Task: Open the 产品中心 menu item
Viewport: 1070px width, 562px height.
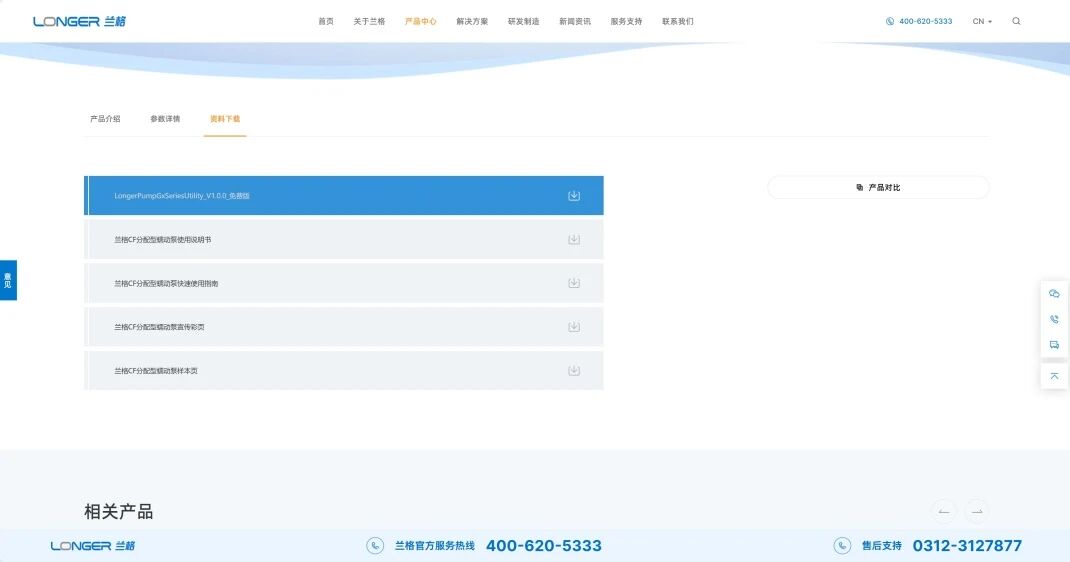Action: pyautogui.click(x=420, y=21)
